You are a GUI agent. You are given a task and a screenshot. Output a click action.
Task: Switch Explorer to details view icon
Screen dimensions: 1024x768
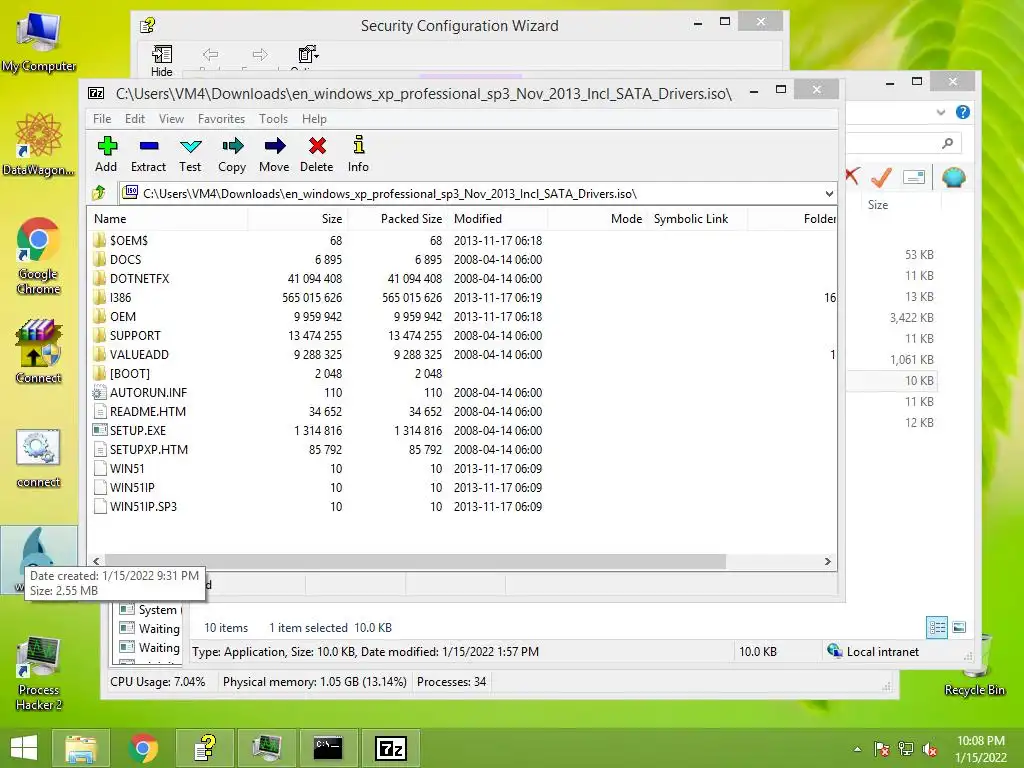coord(936,628)
